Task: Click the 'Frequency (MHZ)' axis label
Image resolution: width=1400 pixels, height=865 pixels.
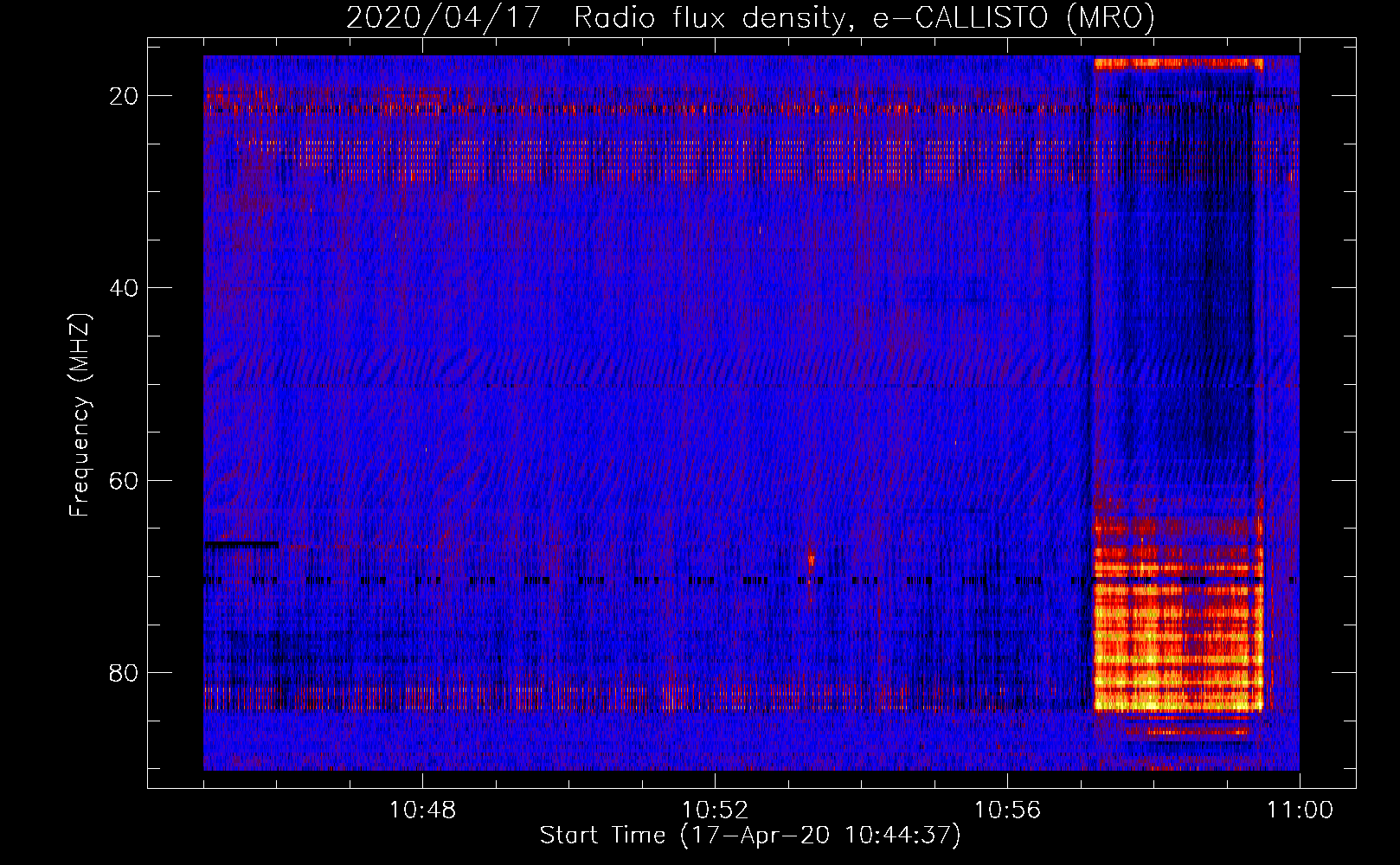Action: [x=79, y=415]
